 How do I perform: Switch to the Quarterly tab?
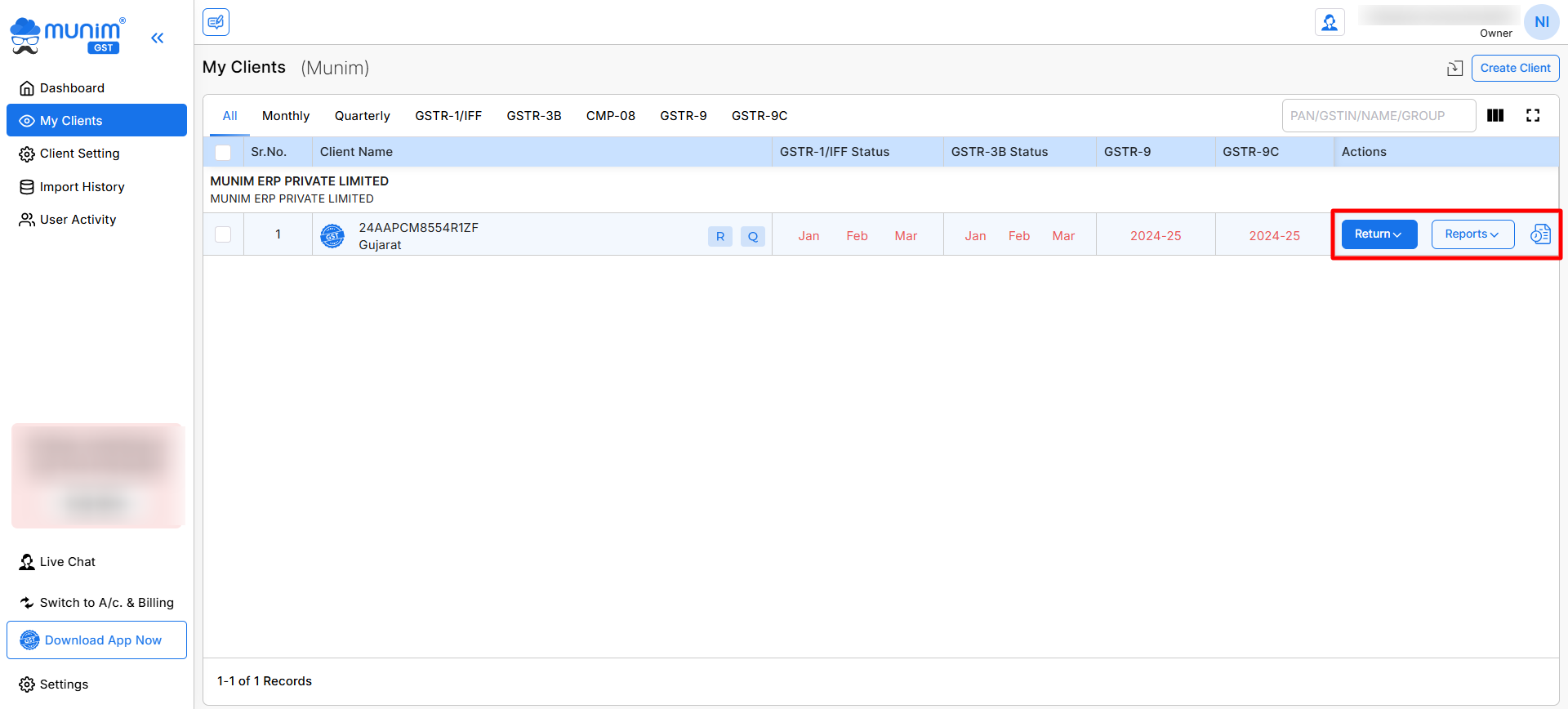tap(362, 116)
